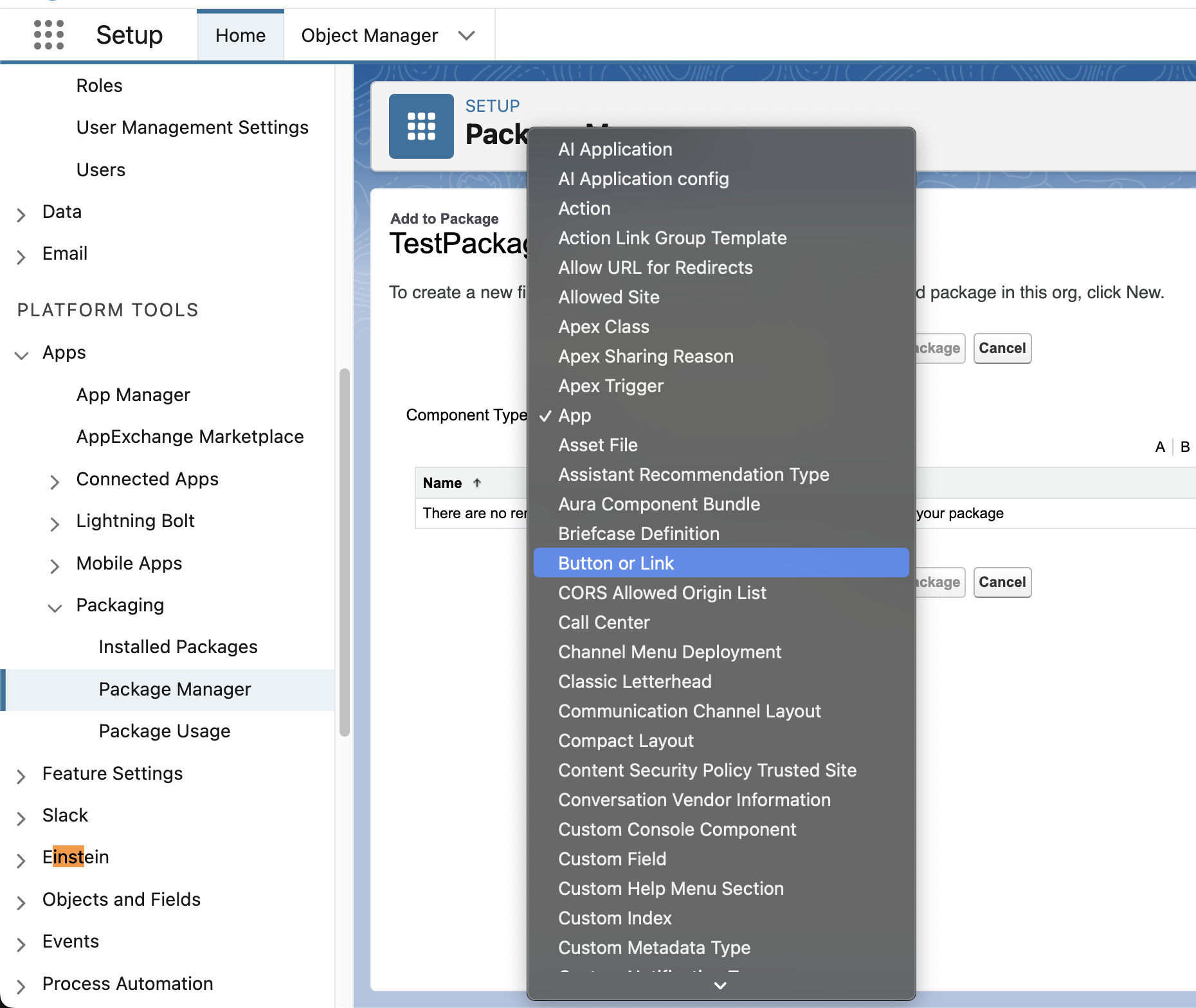Choose Custom Metadata Type

click(x=721, y=948)
